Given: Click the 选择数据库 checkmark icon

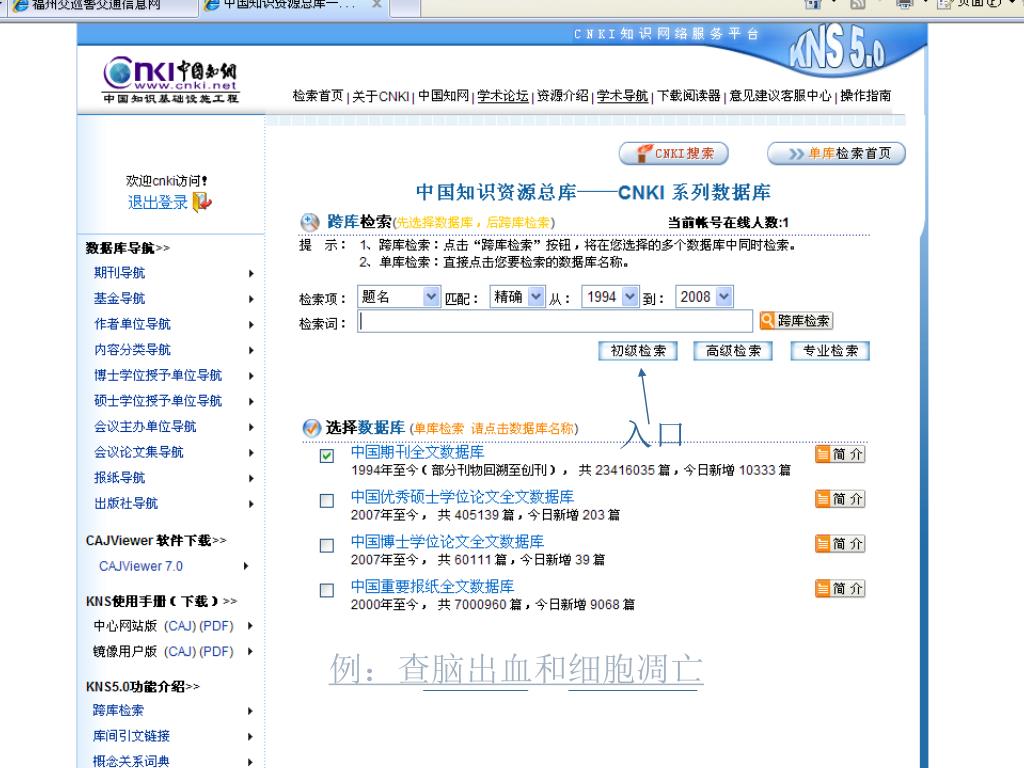Looking at the screenshot, I should 312,428.
